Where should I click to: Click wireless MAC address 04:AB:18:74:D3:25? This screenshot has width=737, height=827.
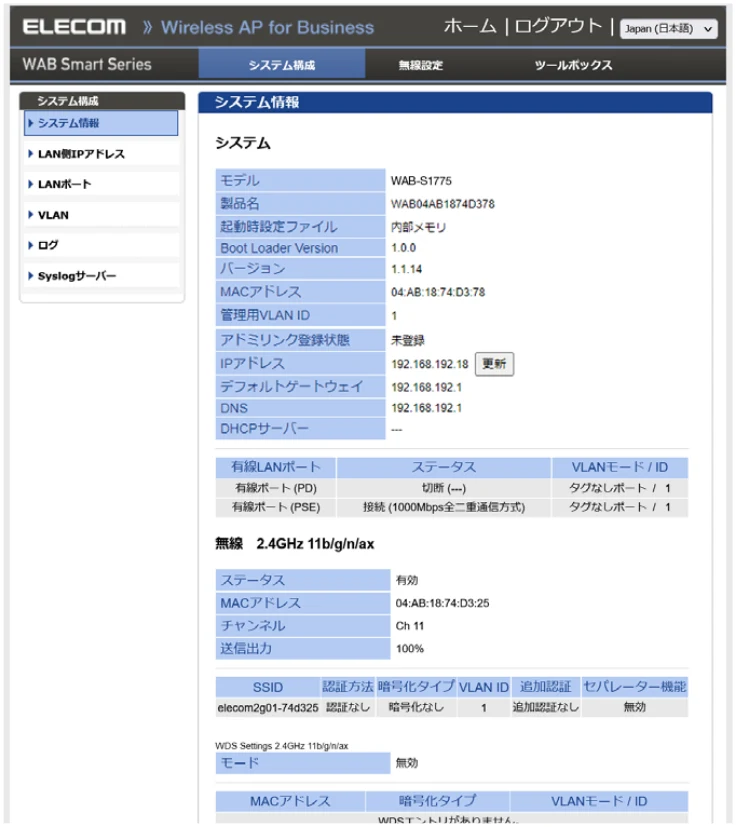442,603
